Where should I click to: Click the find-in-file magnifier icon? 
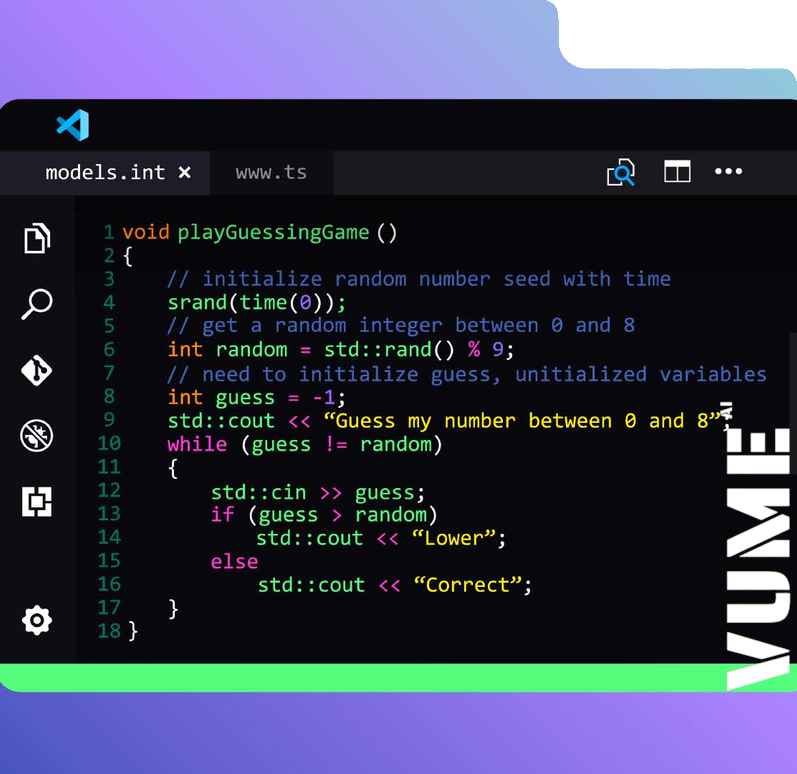click(620, 173)
